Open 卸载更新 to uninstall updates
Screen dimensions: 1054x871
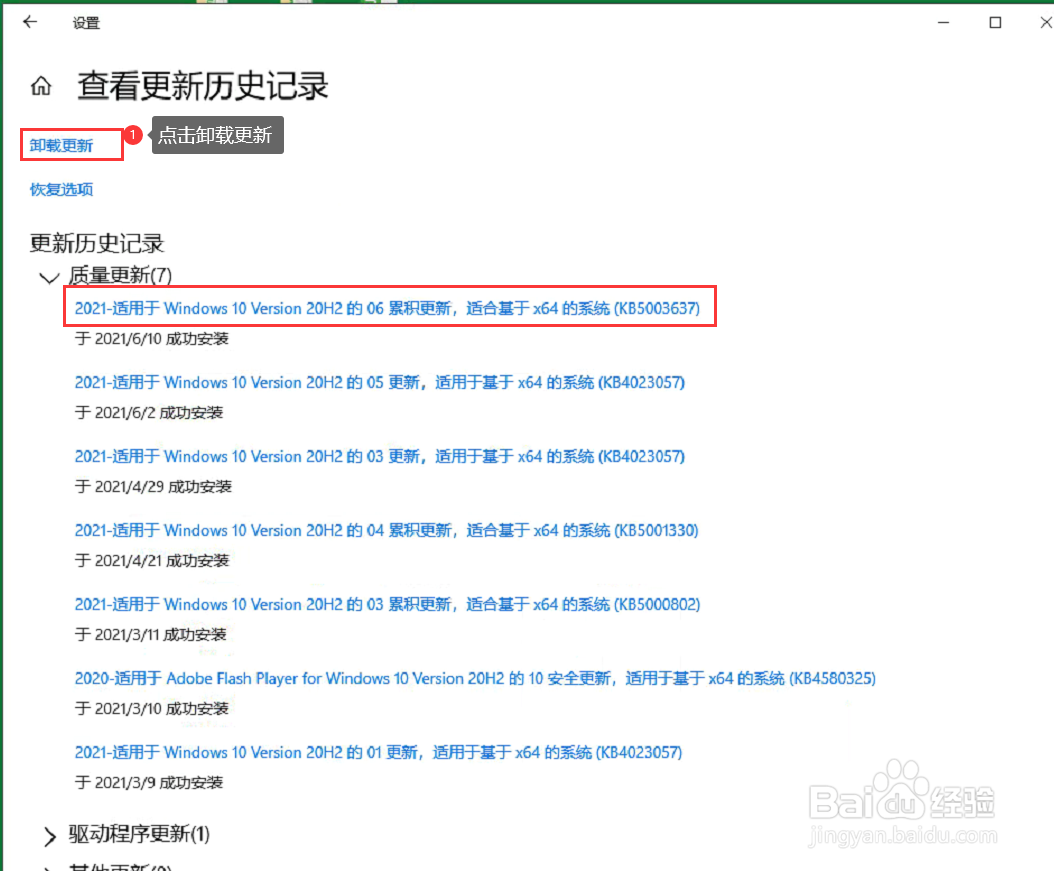(x=59, y=144)
